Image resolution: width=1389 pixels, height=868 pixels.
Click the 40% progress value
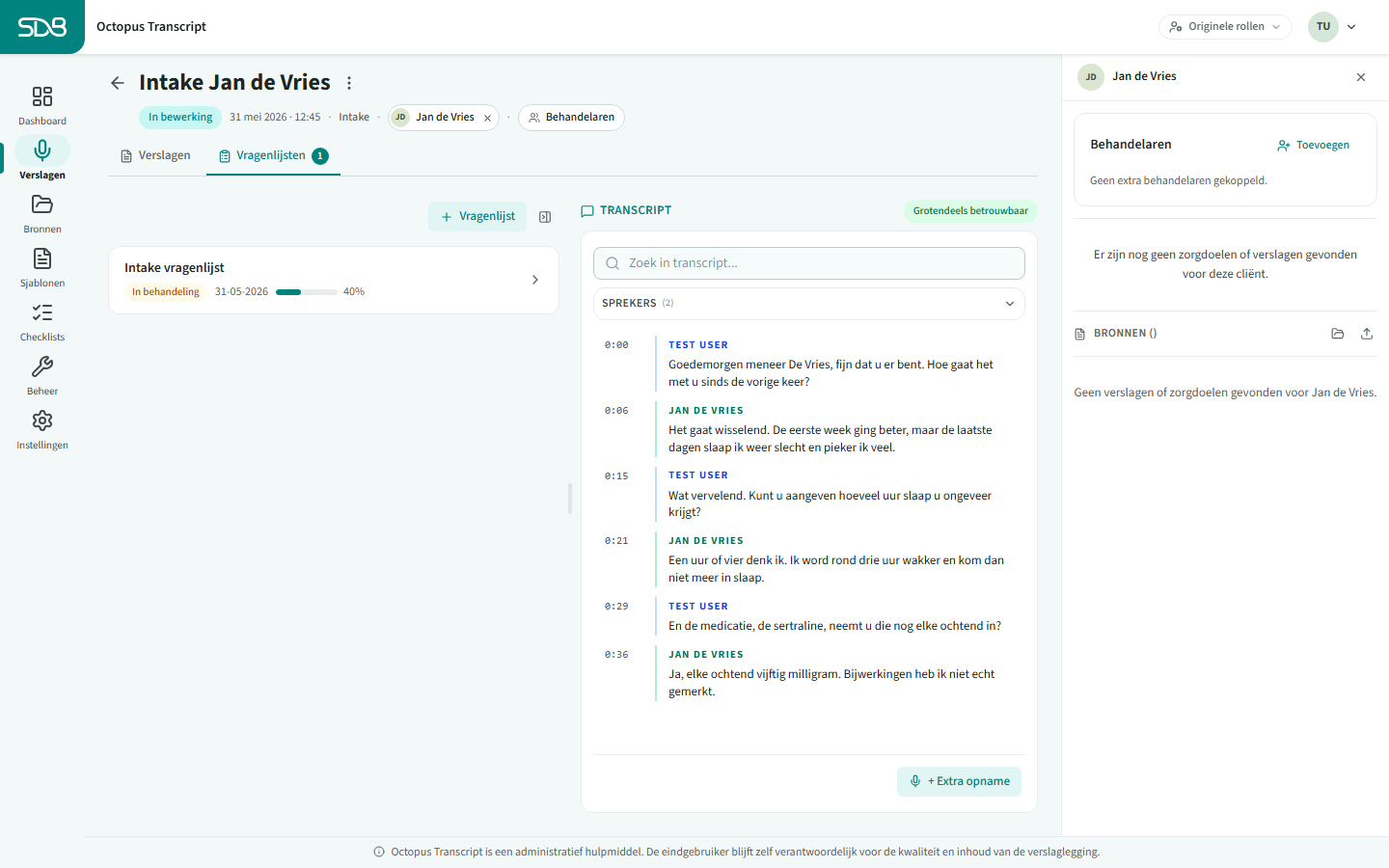(x=354, y=292)
